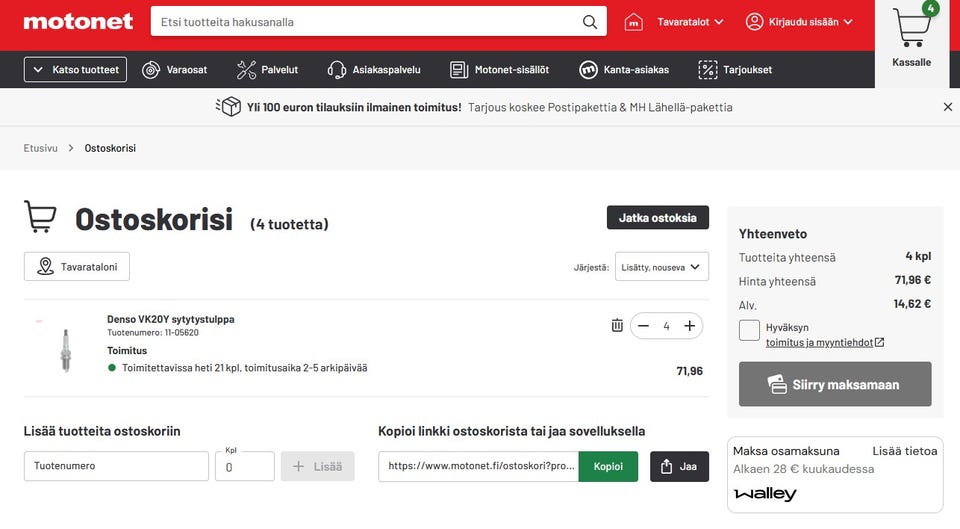Delete Denso VK20Y with trash icon

(x=617, y=326)
